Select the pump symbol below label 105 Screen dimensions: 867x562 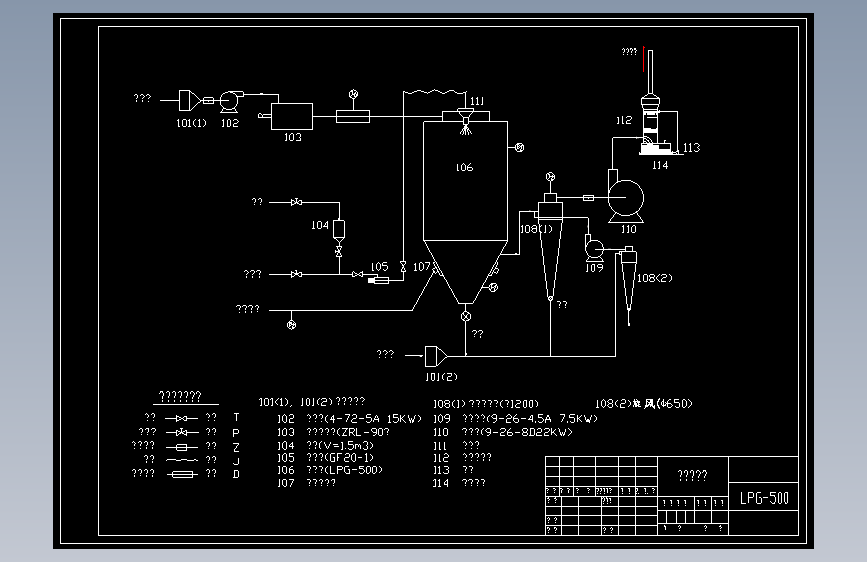click(x=379, y=280)
